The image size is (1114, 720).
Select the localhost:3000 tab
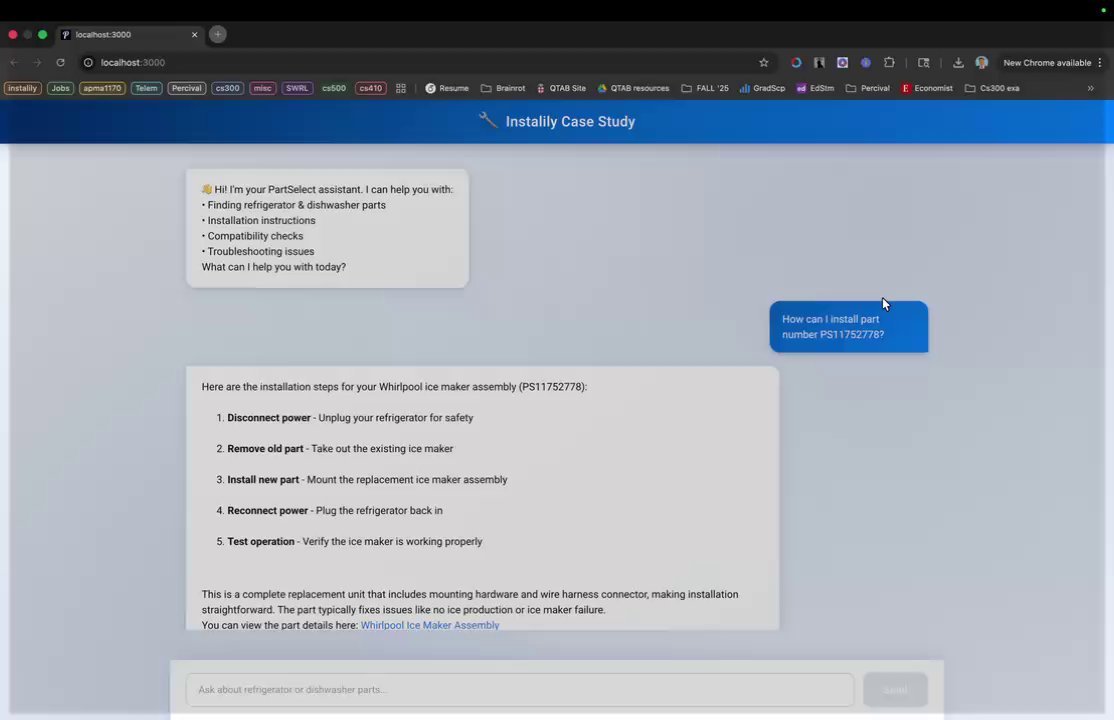click(x=129, y=34)
